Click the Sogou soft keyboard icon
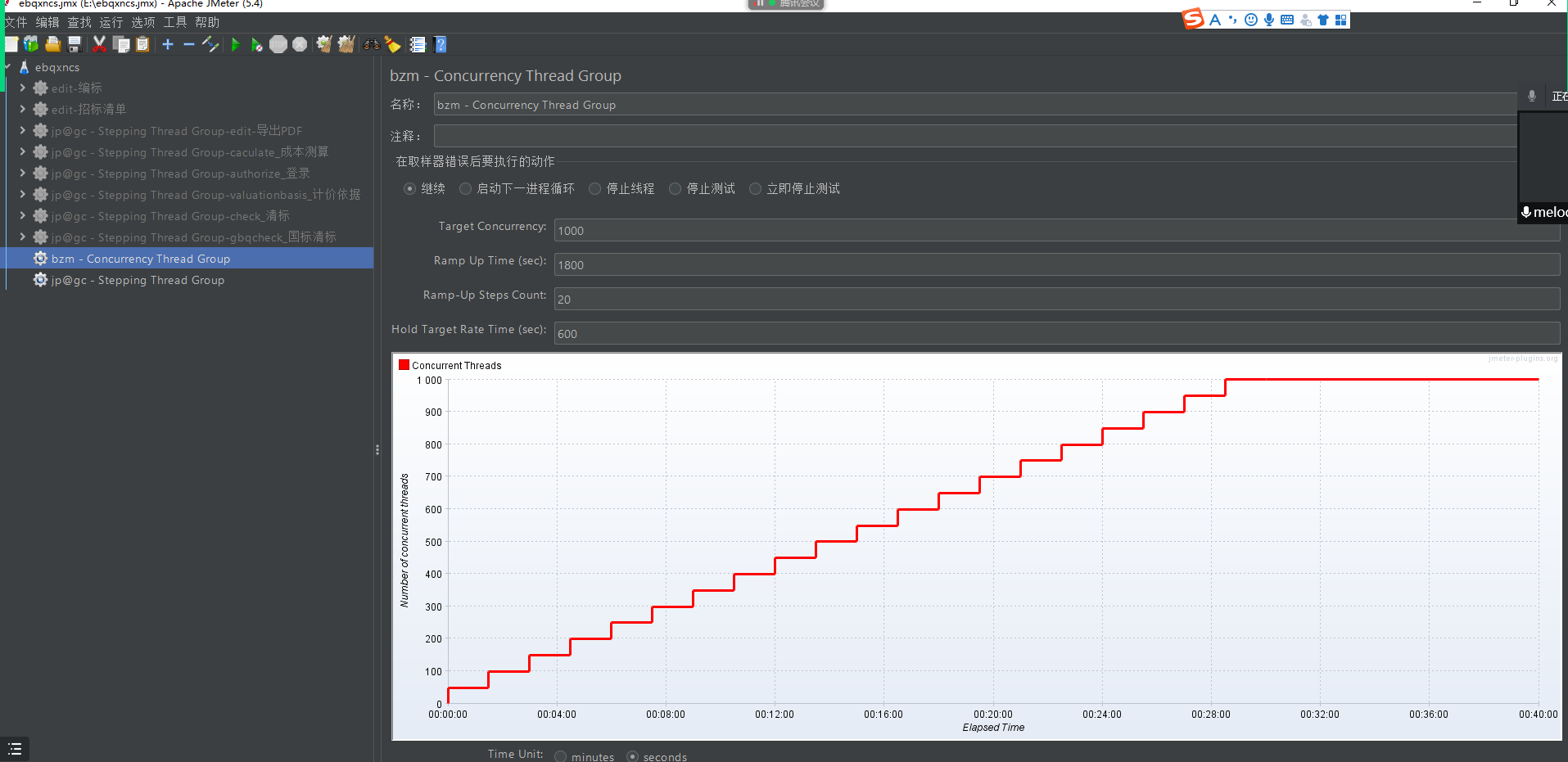Screen dimensions: 1568x762 point(1287,20)
